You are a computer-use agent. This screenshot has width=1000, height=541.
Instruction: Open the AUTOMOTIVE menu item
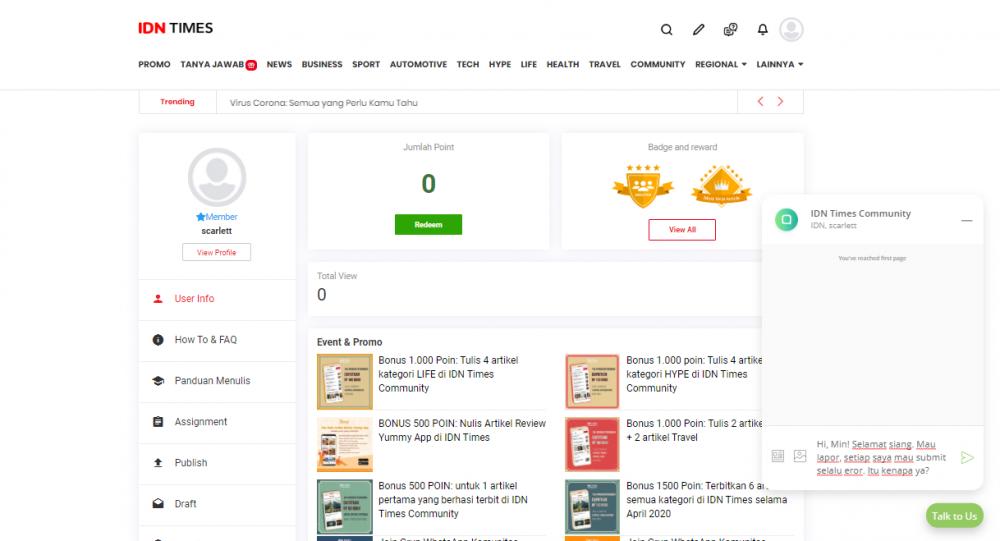coord(418,64)
